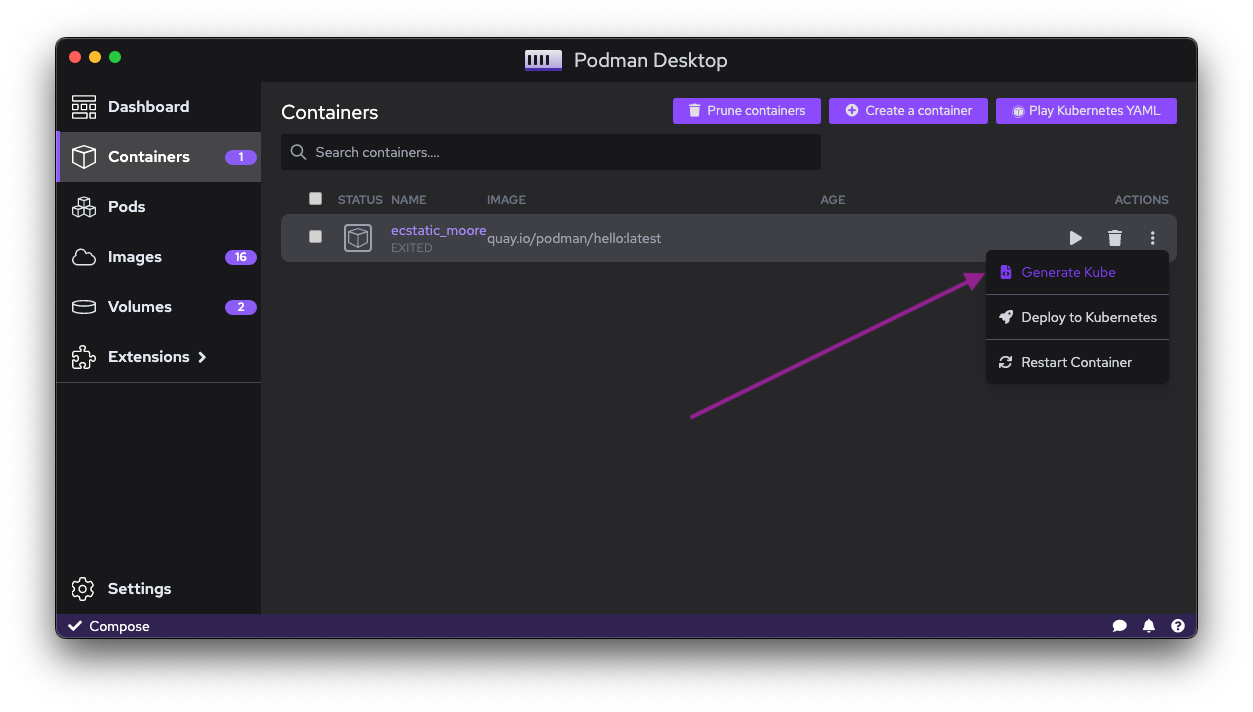Image resolution: width=1253 pixels, height=712 pixels.
Task: Select Deploy to Kubernetes menu entry
Action: (1087, 317)
